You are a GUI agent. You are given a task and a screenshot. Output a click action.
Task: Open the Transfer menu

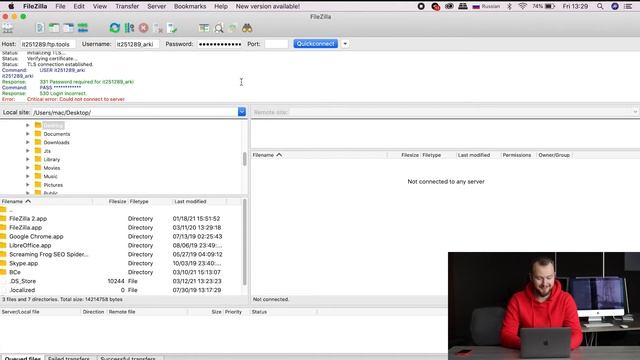pyautogui.click(x=127, y=6)
